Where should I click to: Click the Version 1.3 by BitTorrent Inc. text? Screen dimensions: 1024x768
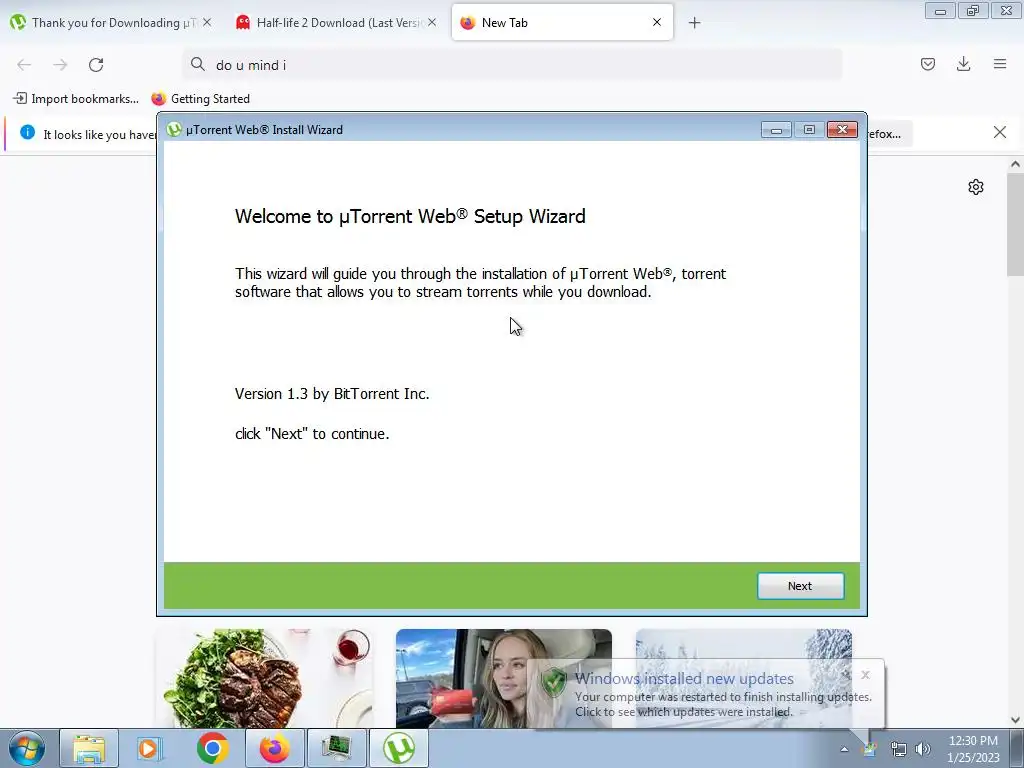tap(332, 394)
